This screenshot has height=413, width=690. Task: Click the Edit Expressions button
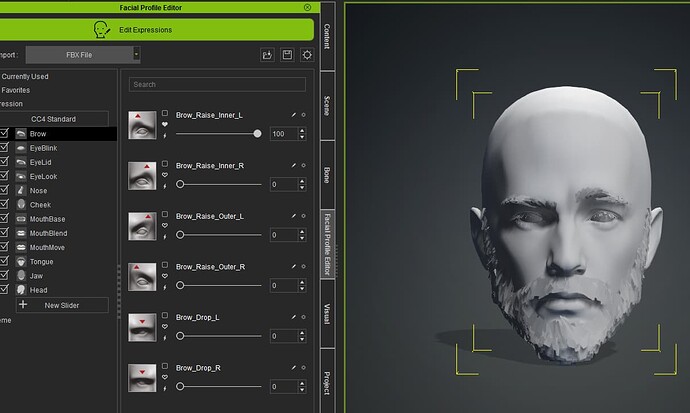pos(157,29)
